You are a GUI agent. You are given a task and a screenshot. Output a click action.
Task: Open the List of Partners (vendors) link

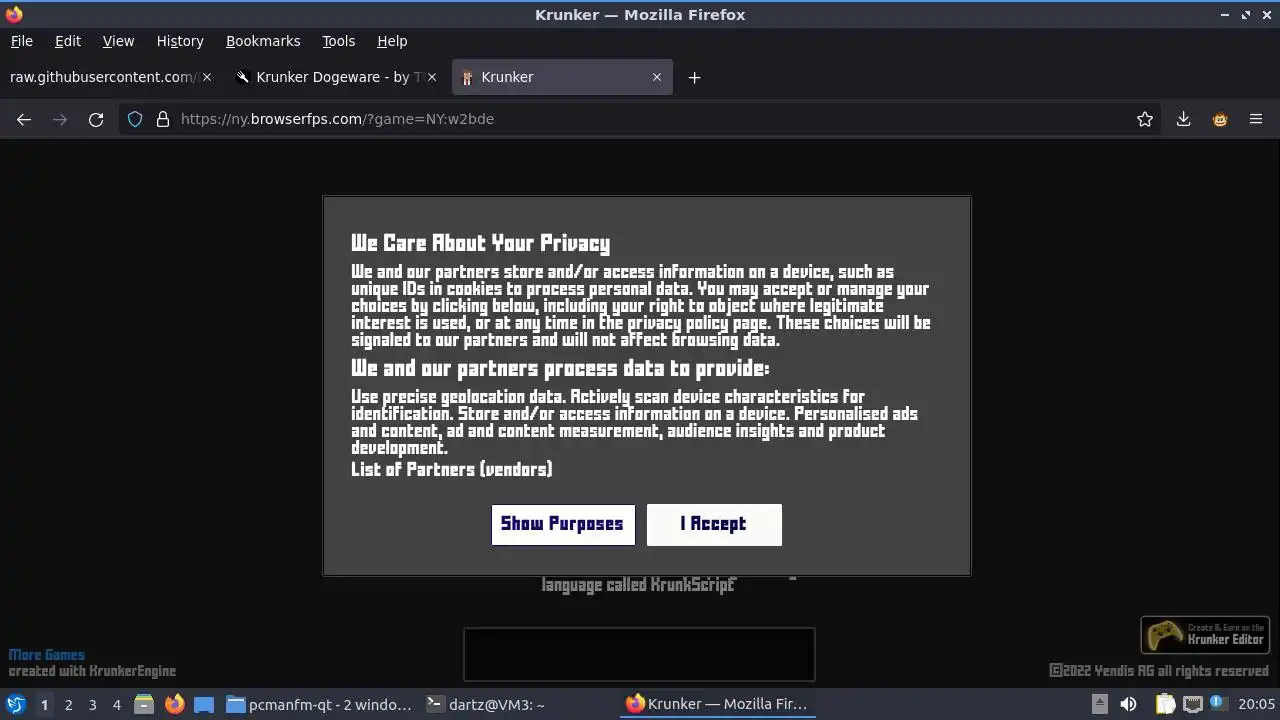pos(451,469)
